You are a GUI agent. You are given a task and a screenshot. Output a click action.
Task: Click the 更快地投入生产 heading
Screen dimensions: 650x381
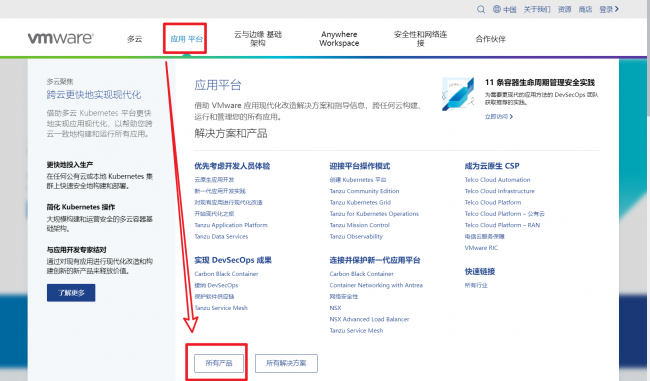pyautogui.click(x=70, y=165)
